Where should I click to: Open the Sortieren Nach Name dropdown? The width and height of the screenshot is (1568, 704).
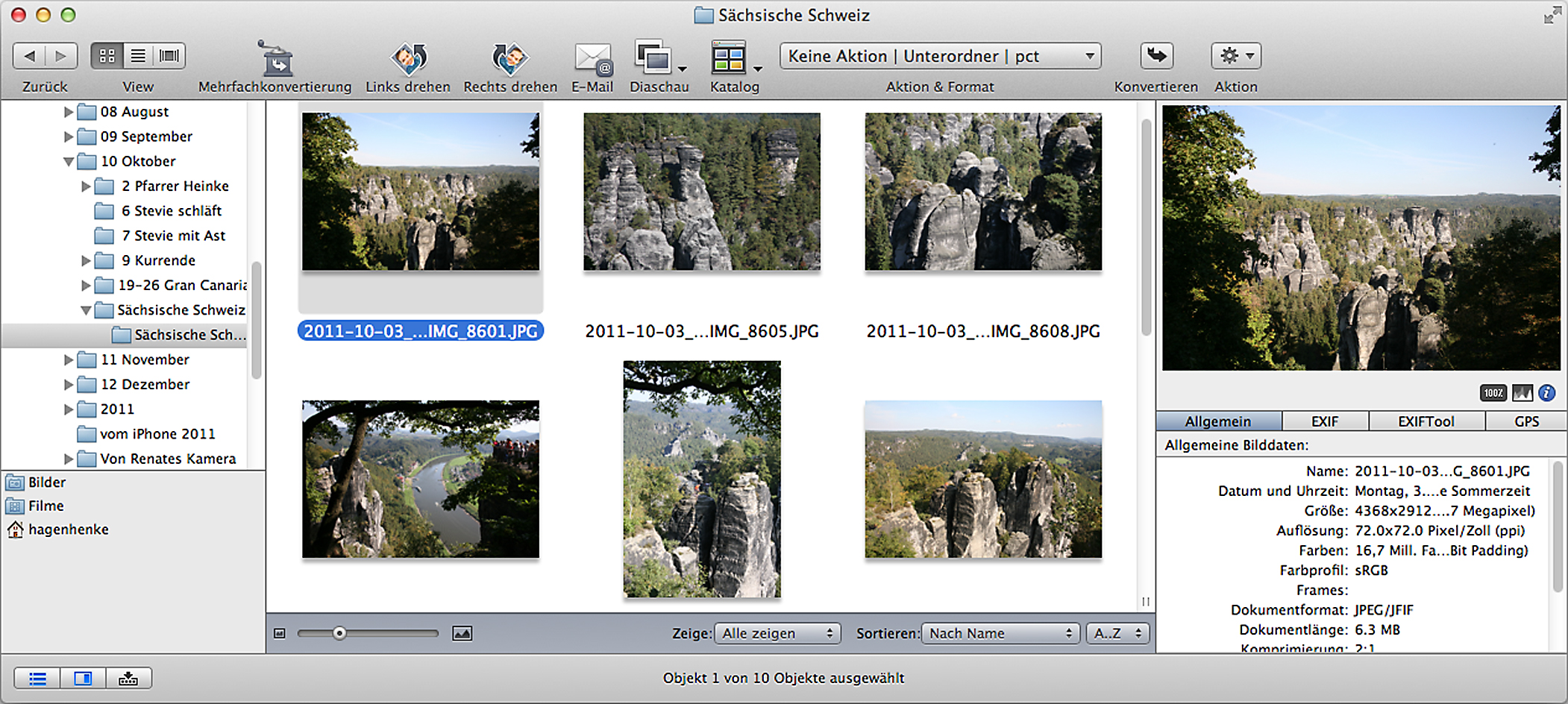point(1001,633)
